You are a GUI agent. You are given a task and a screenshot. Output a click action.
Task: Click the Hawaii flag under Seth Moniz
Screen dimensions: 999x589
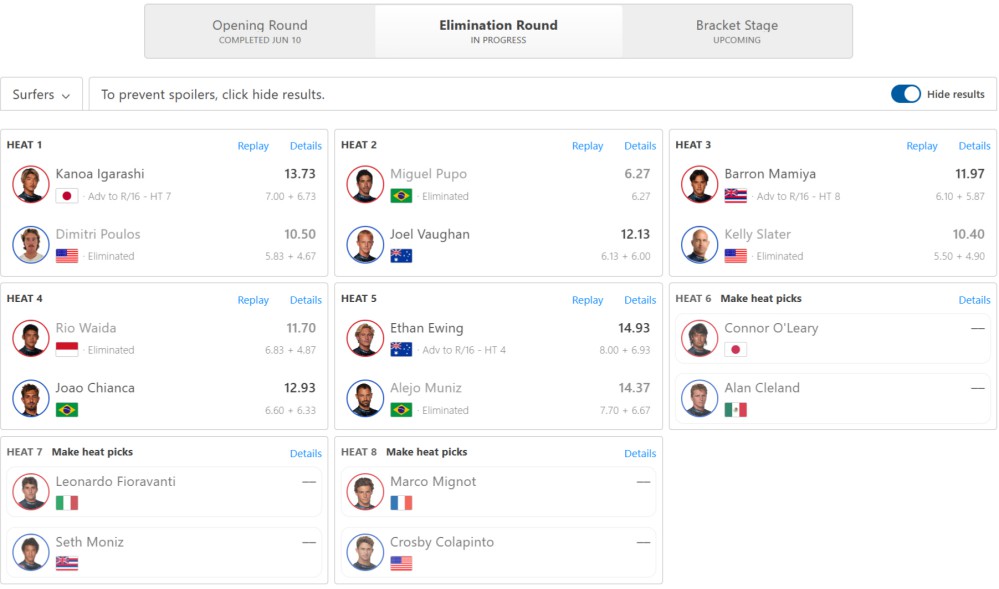click(67, 564)
